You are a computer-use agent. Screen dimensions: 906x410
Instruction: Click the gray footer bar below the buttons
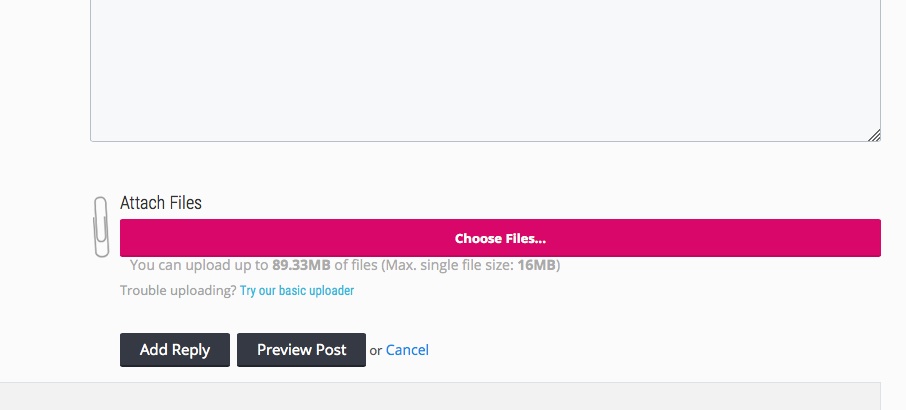click(x=440, y=396)
